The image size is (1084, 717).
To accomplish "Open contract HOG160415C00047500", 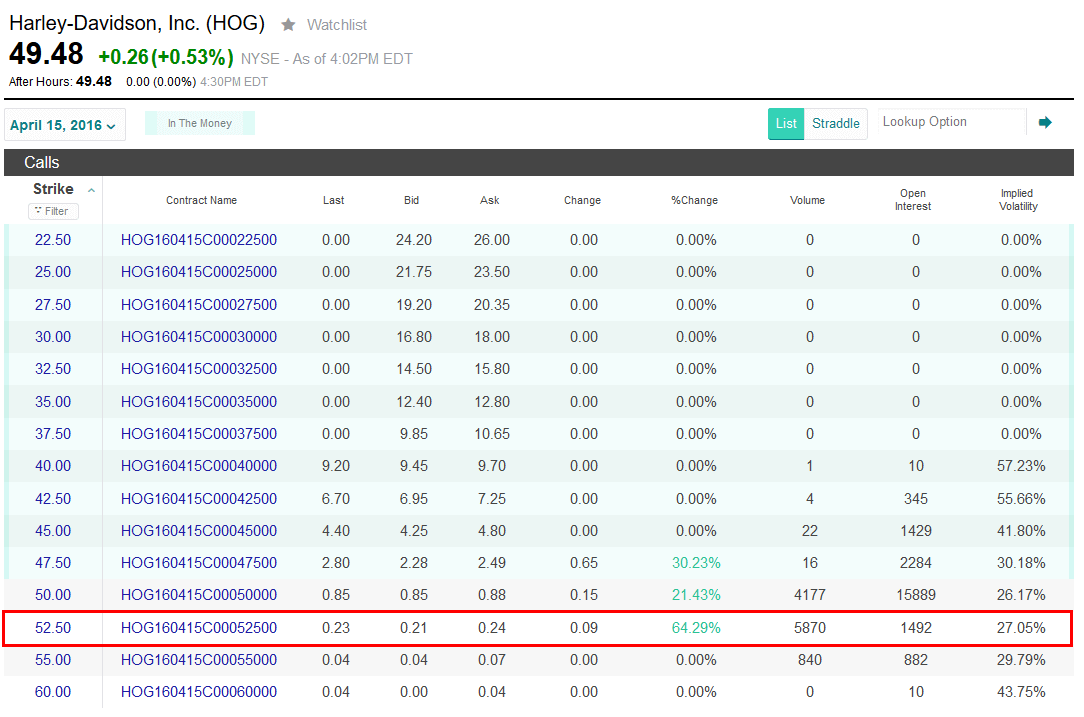I will click(199, 563).
